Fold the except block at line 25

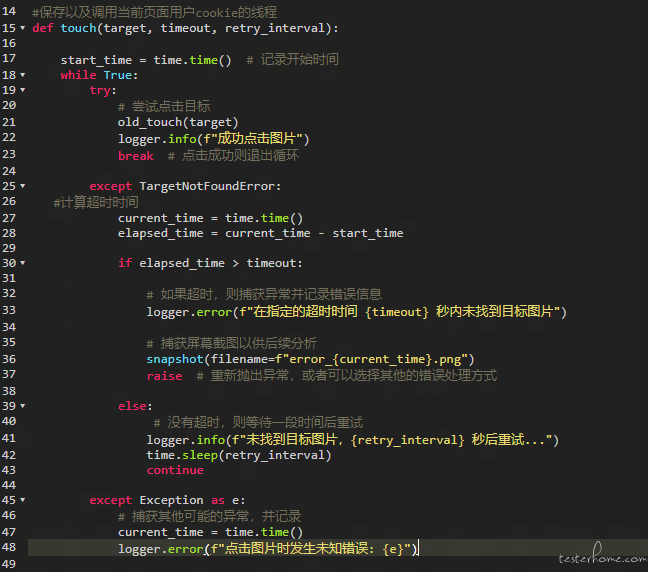[x=23, y=186]
